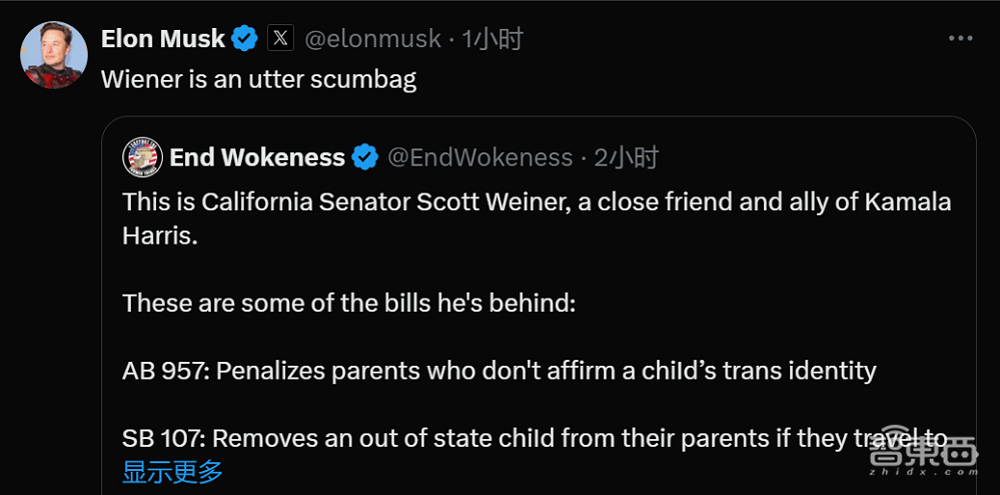Click the 1小时 timestamp on the tweet
Viewport: 1000px width, 495px height.
pyautogui.click(x=493, y=39)
